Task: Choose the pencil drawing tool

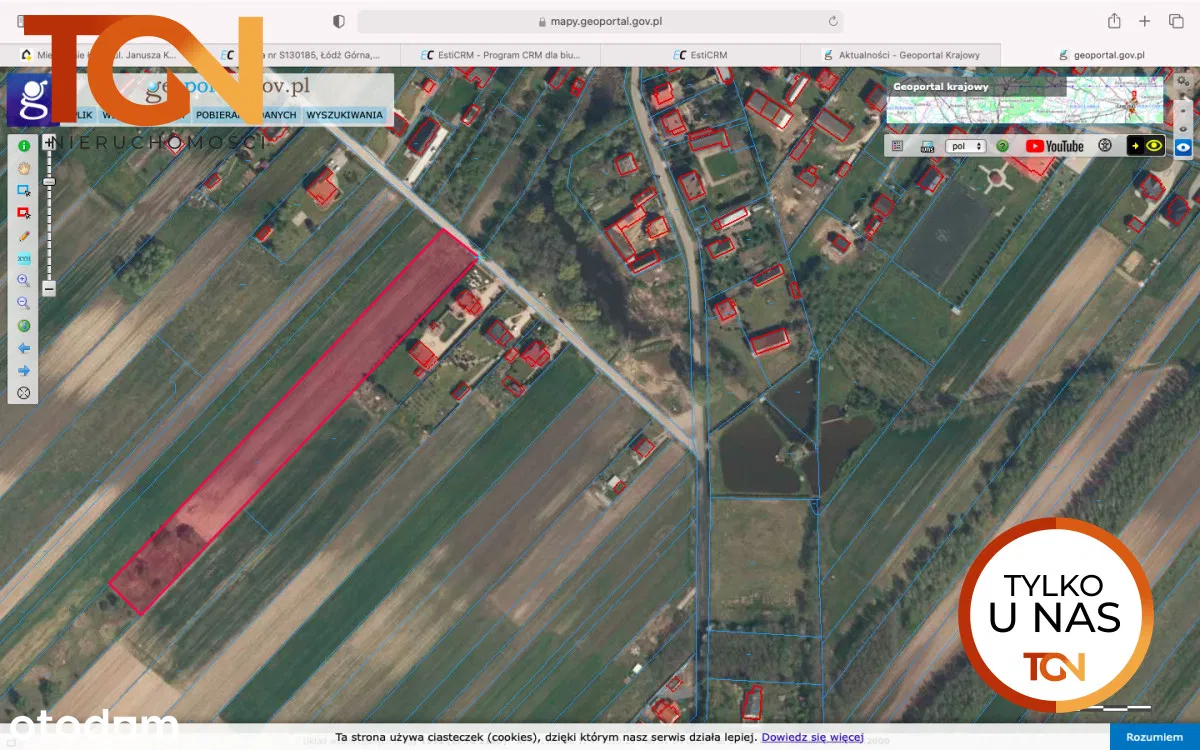Action: pyautogui.click(x=24, y=236)
